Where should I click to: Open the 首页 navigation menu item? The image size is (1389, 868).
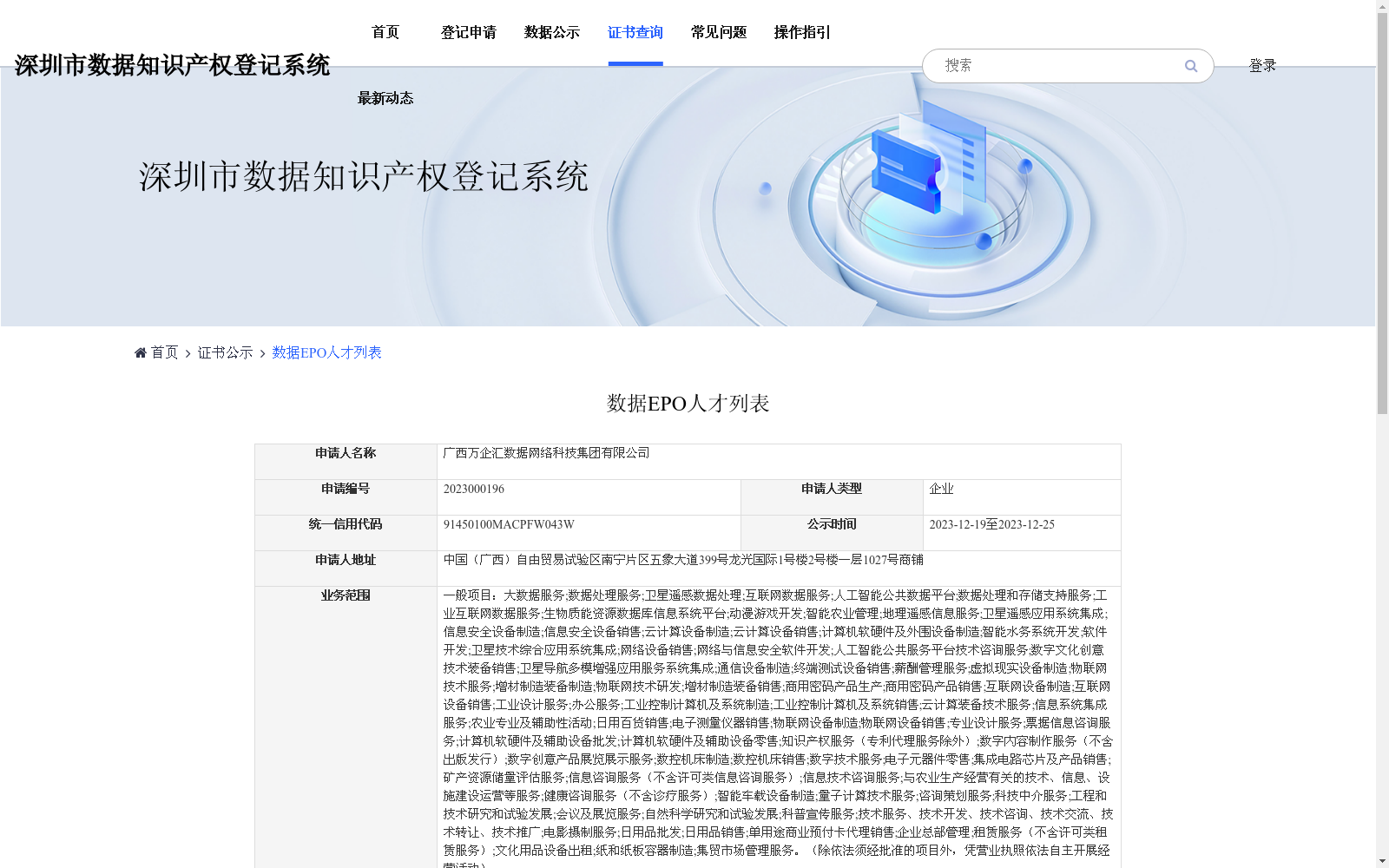point(385,32)
